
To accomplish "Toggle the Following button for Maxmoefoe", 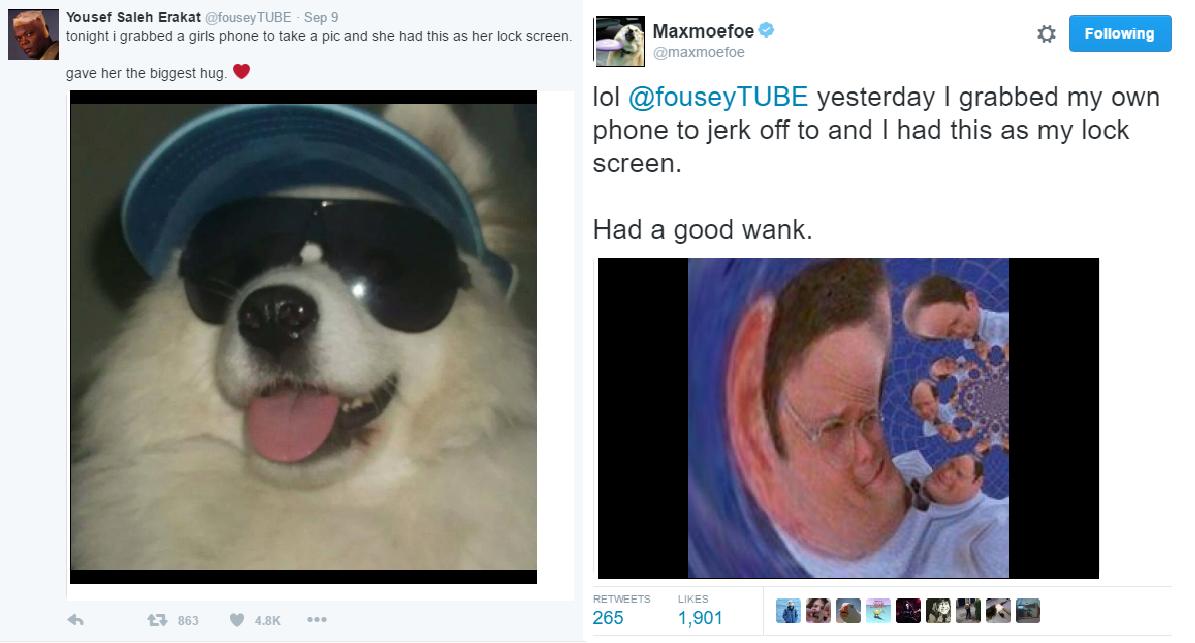I will (1120, 34).
